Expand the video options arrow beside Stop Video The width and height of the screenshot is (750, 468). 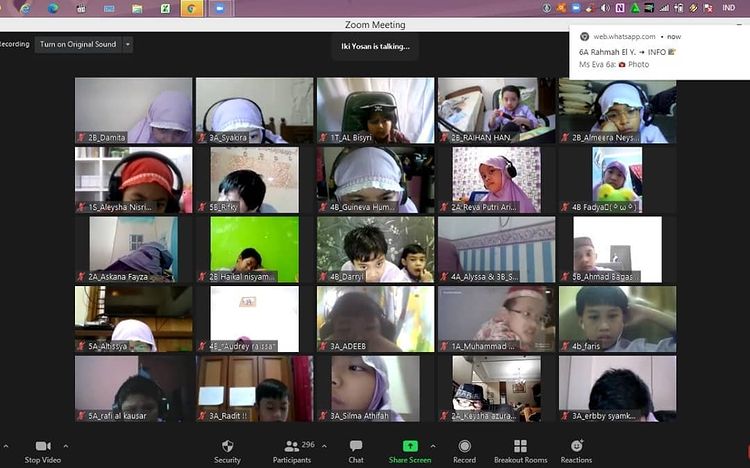tap(66, 446)
